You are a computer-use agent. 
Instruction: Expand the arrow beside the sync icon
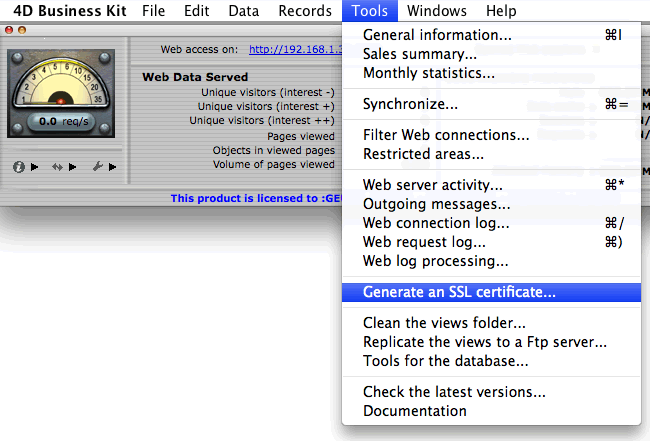click(x=73, y=167)
